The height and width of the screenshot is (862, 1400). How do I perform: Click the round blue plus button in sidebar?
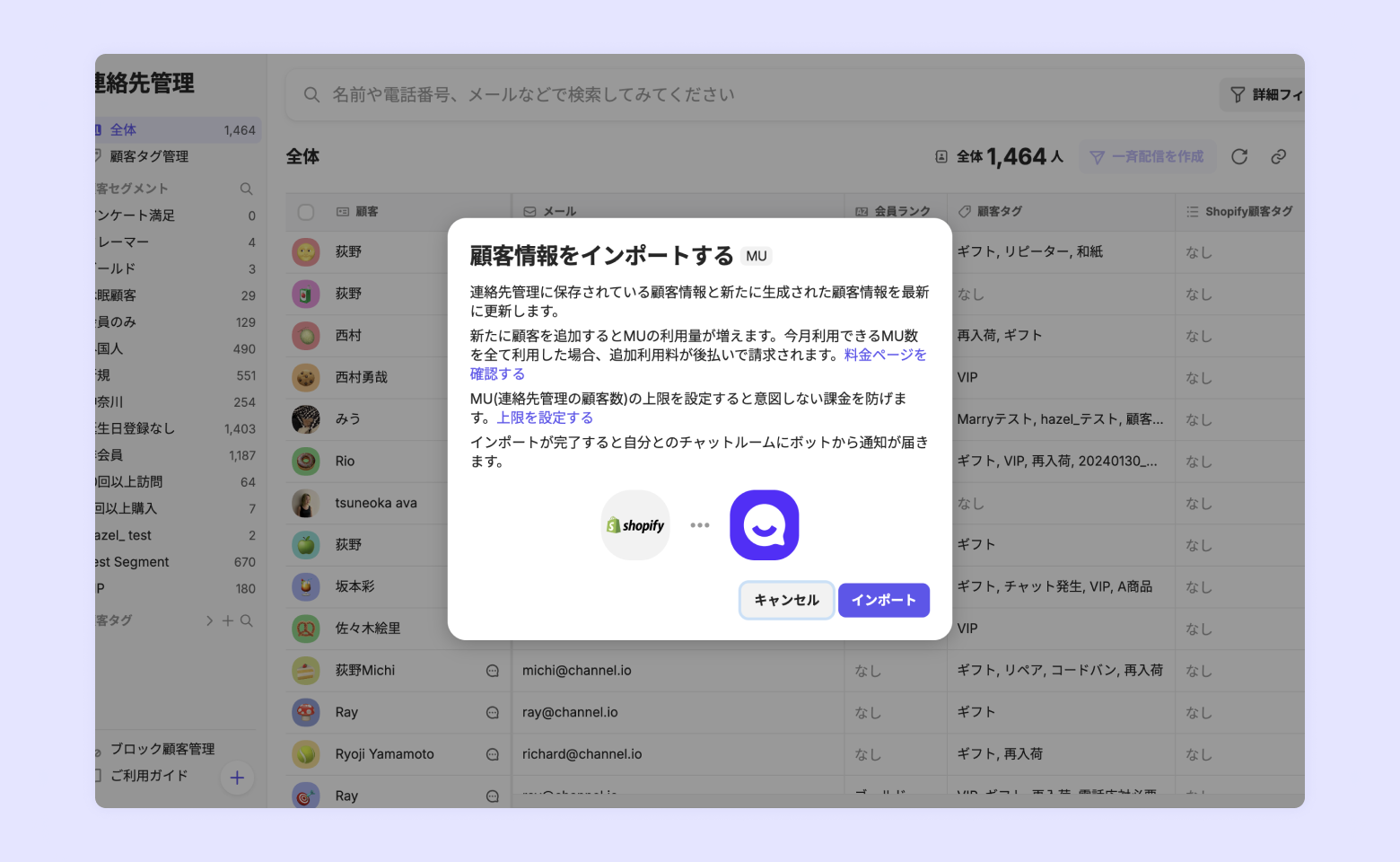tap(237, 778)
